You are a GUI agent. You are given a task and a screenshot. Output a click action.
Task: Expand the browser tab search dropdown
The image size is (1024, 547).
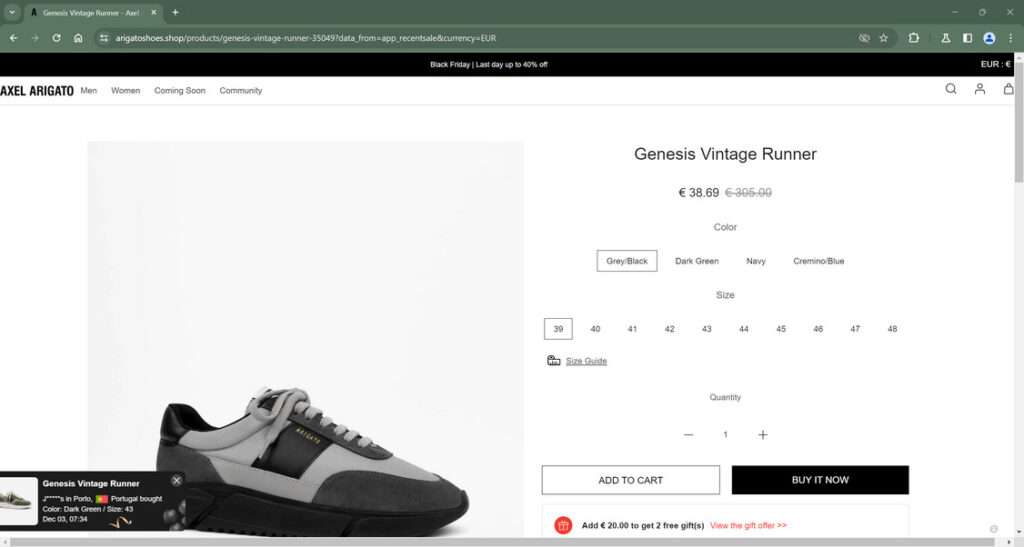(11, 12)
